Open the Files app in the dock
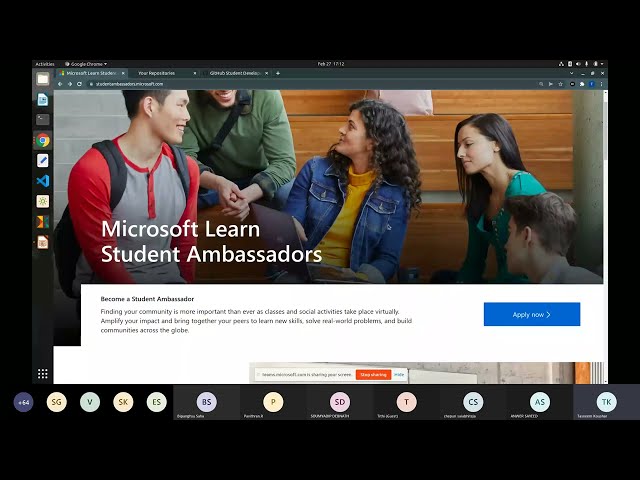The image size is (640, 480). pyautogui.click(x=42, y=79)
